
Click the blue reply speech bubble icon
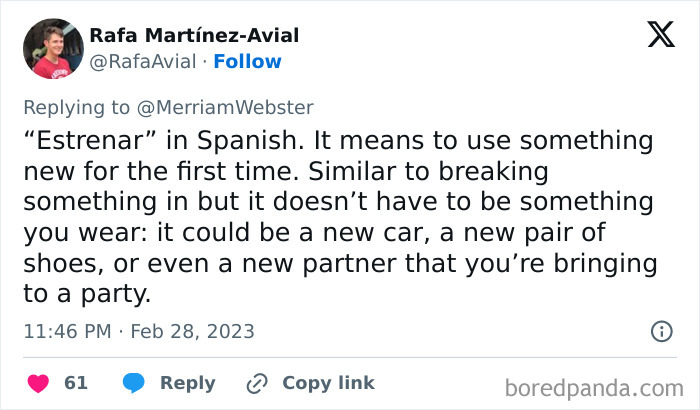click(x=136, y=383)
